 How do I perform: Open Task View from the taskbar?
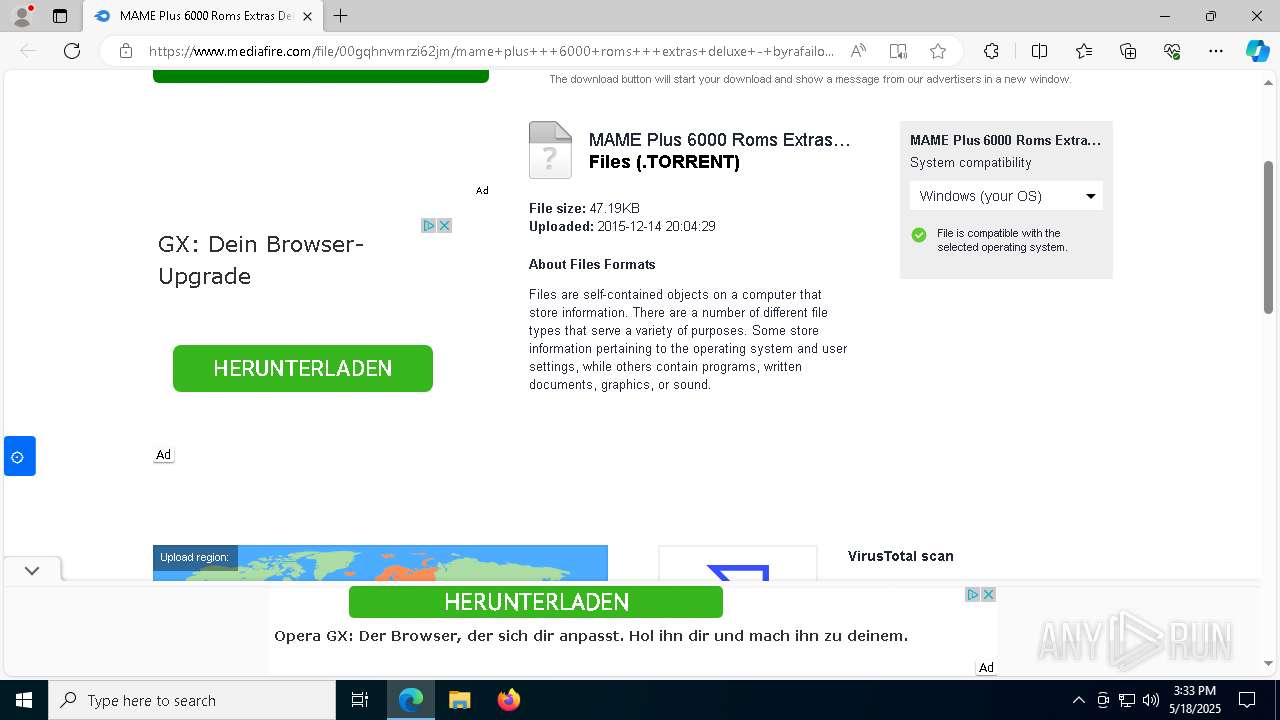click(x=360, y=700)
